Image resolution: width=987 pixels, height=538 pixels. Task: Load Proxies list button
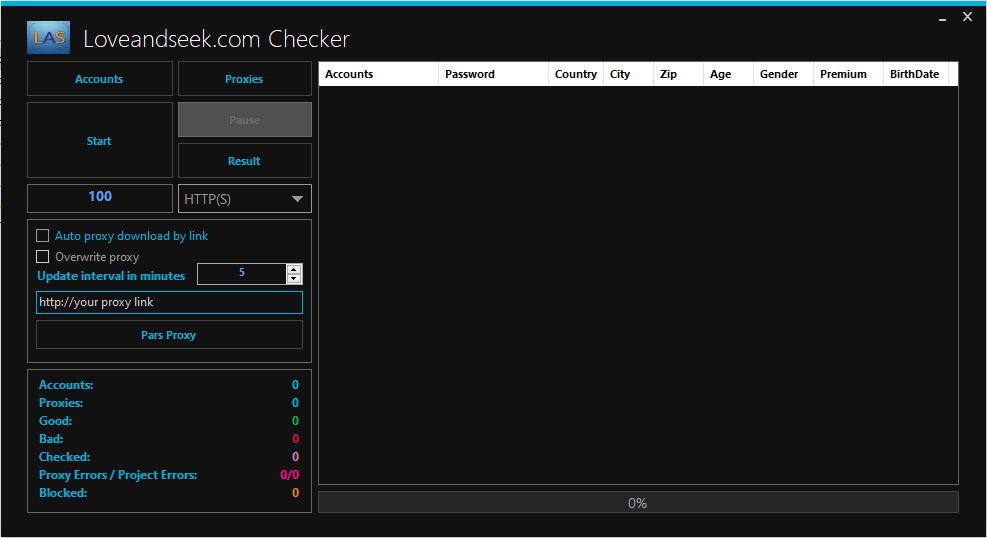point(244,79)
